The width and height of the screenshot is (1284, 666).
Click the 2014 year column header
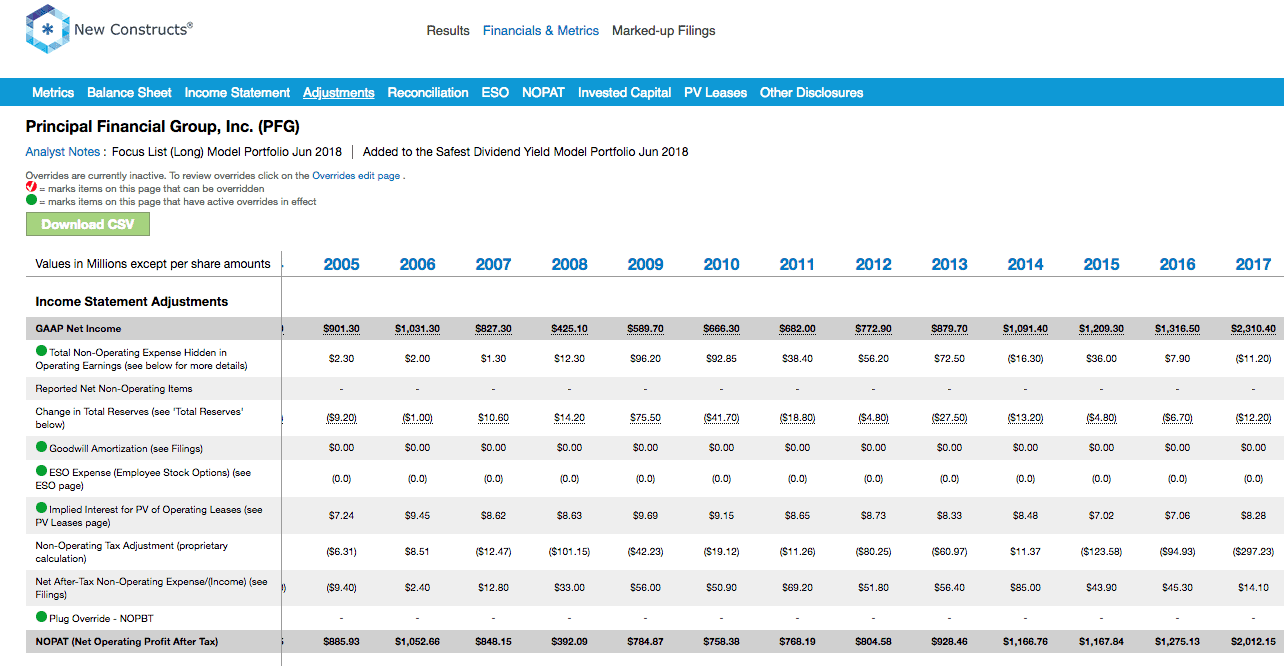[1025, 264]
